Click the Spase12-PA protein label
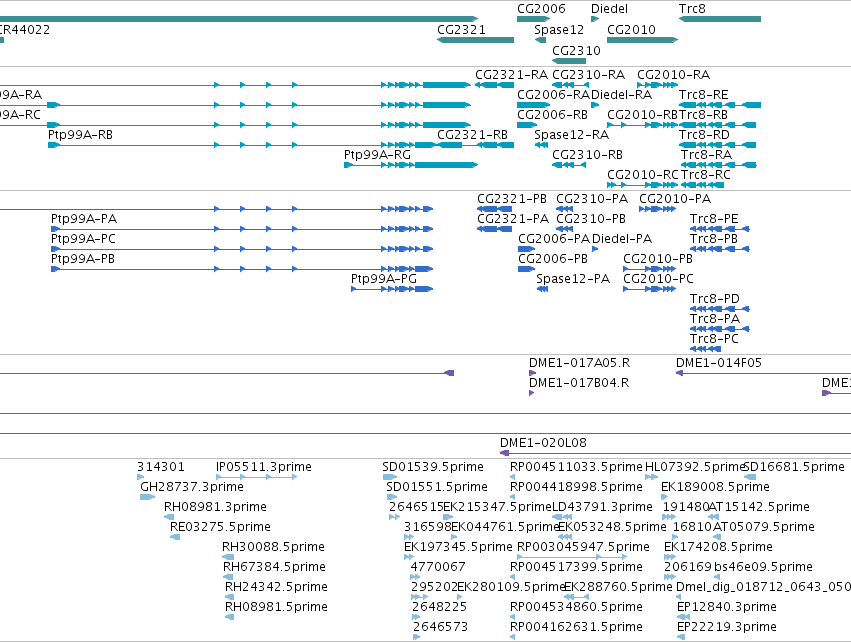This screenshot has width=851, height=642. pos(573,279)
